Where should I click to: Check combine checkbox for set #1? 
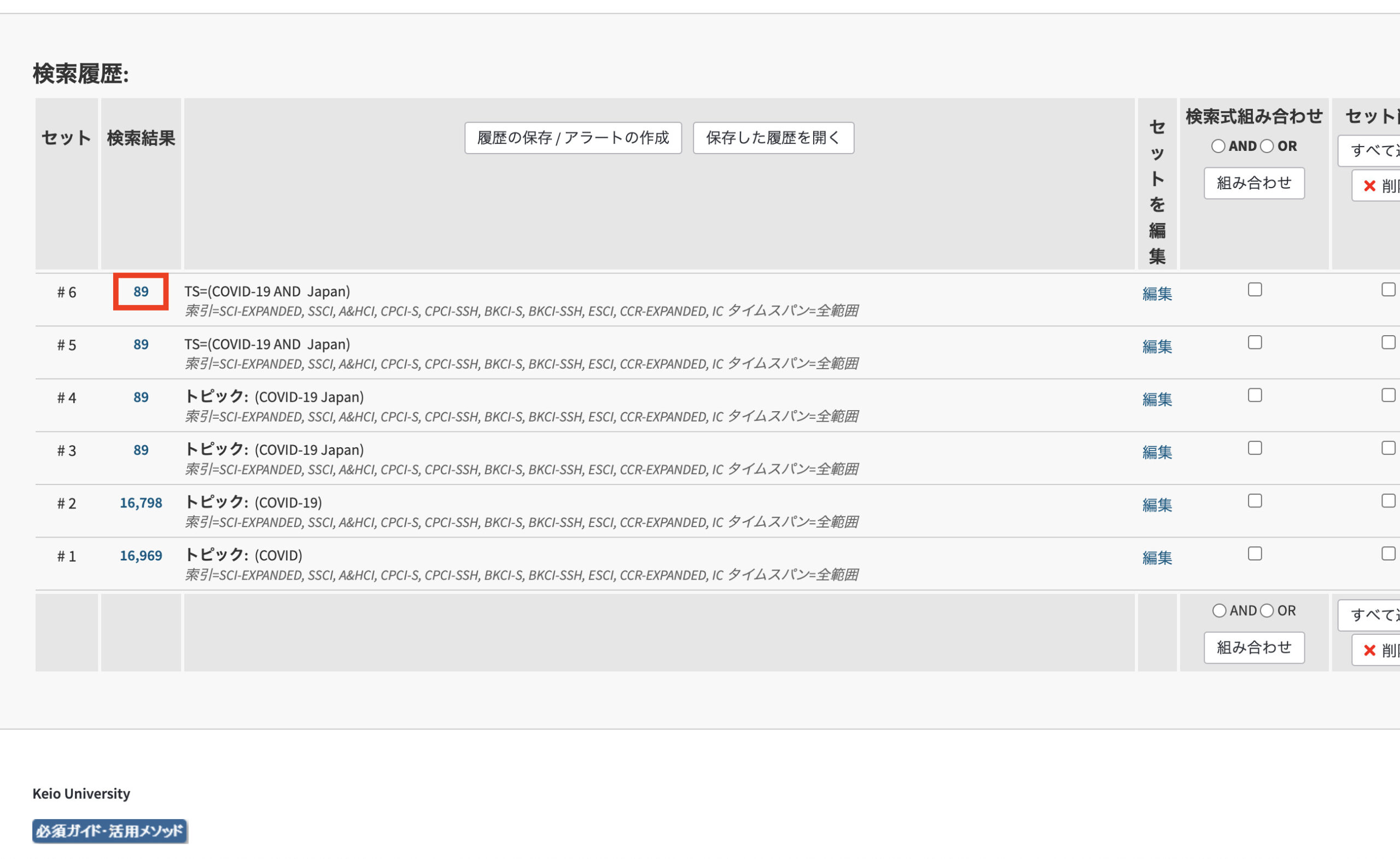point(1255,553)
